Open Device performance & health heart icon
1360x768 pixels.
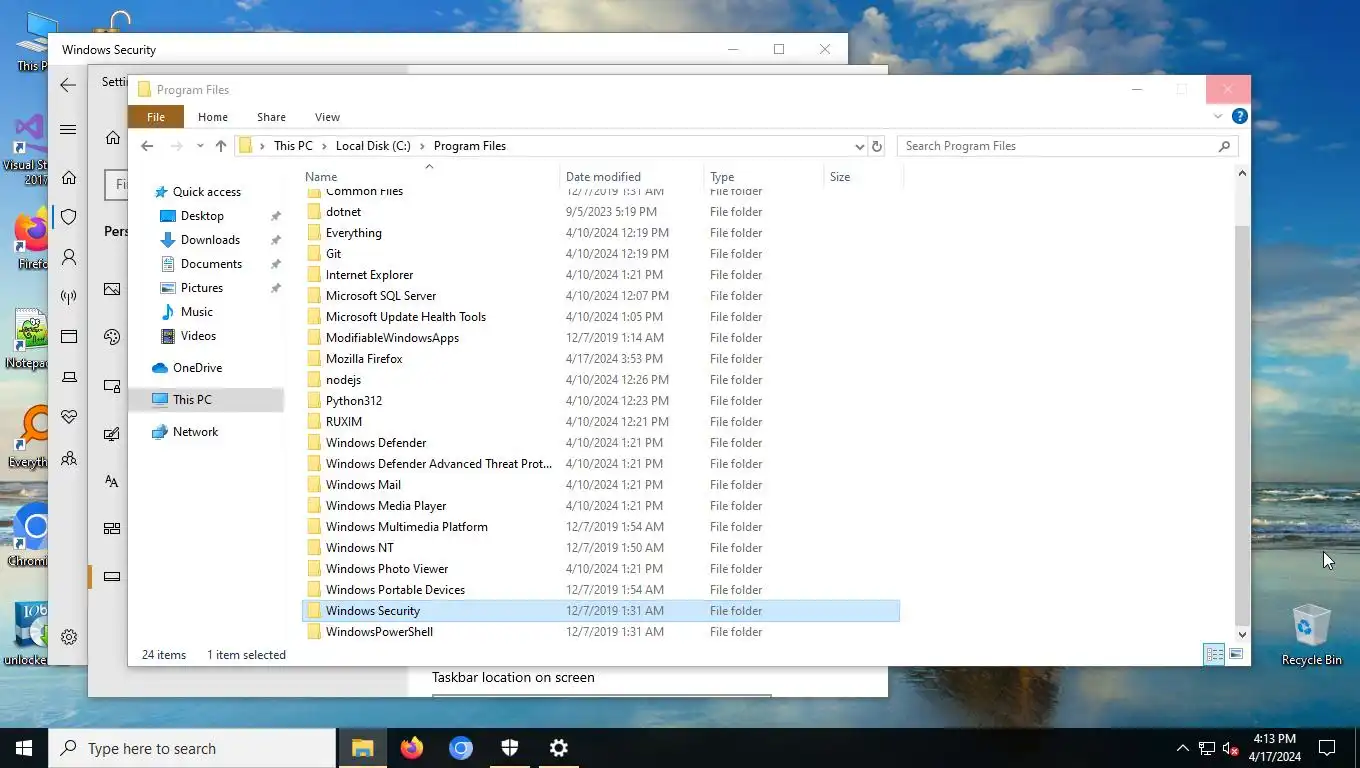coord(69,417)
